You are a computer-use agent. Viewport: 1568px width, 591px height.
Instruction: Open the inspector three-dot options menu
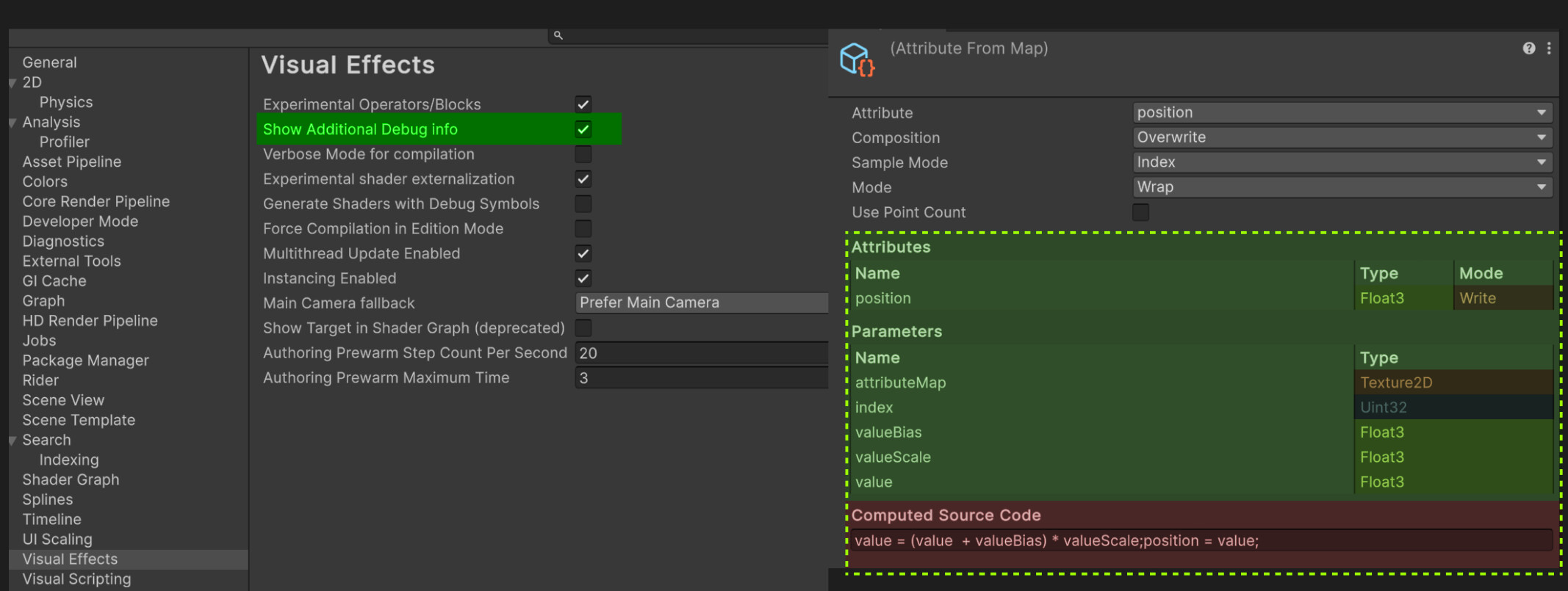point(1549,48)
